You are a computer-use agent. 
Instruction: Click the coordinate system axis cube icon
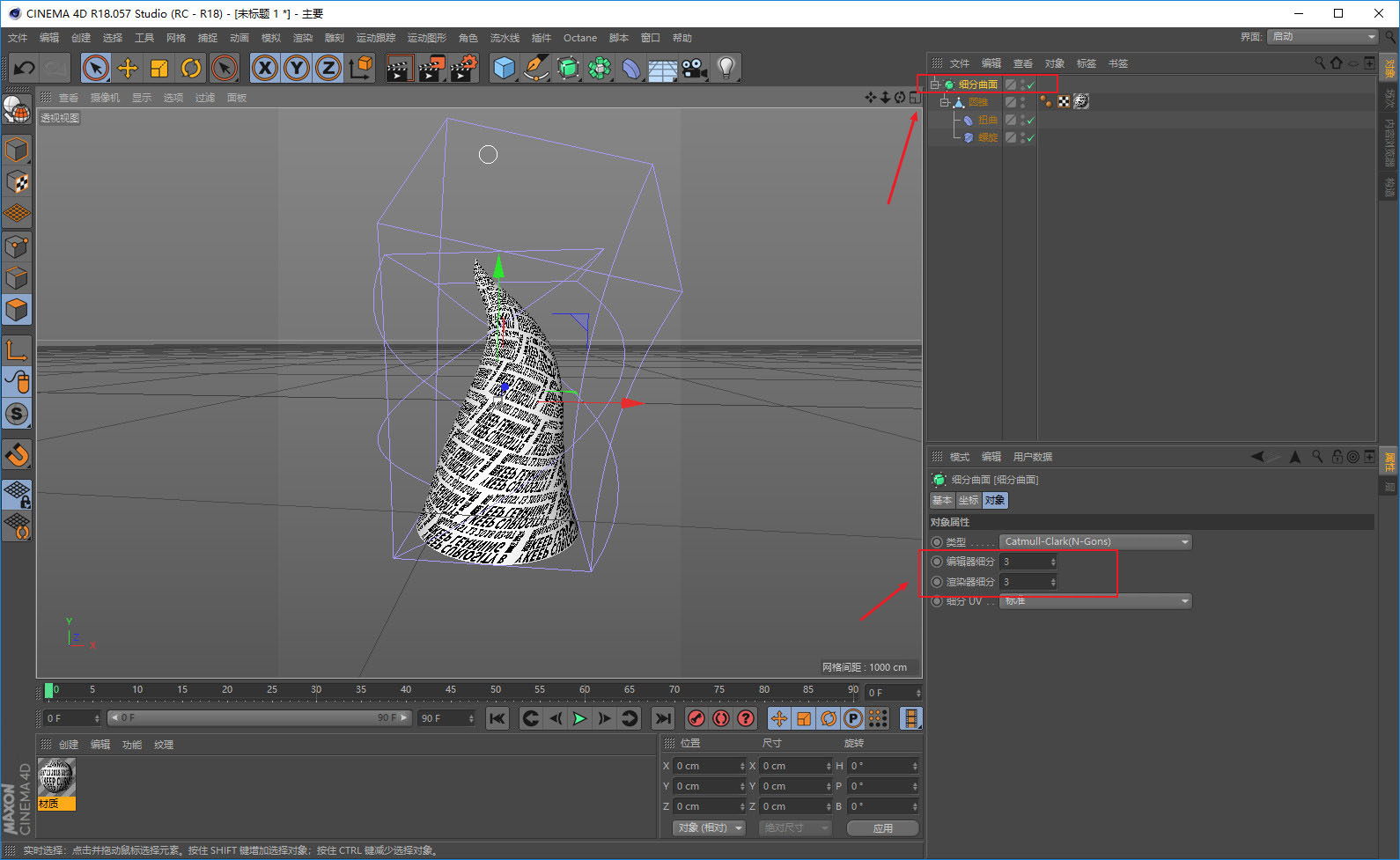pos(360,68)
